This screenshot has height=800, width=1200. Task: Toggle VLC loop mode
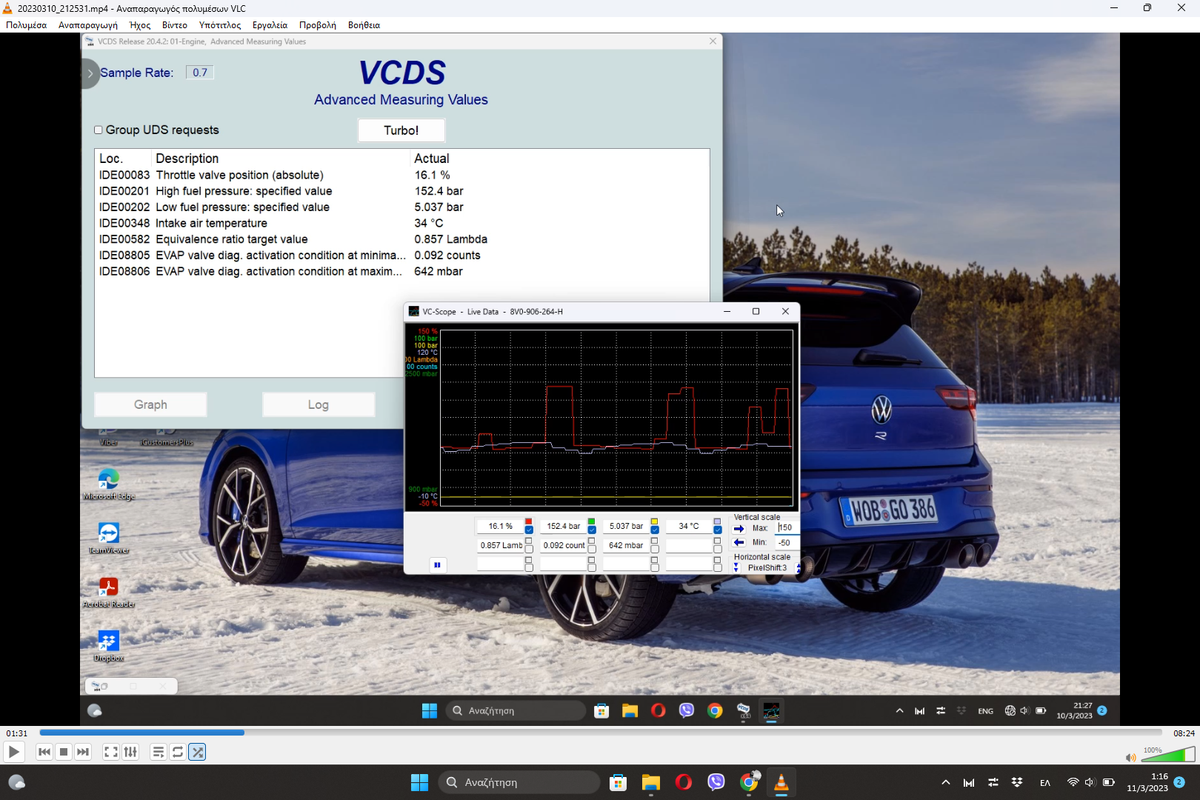[x=177, y=751]
